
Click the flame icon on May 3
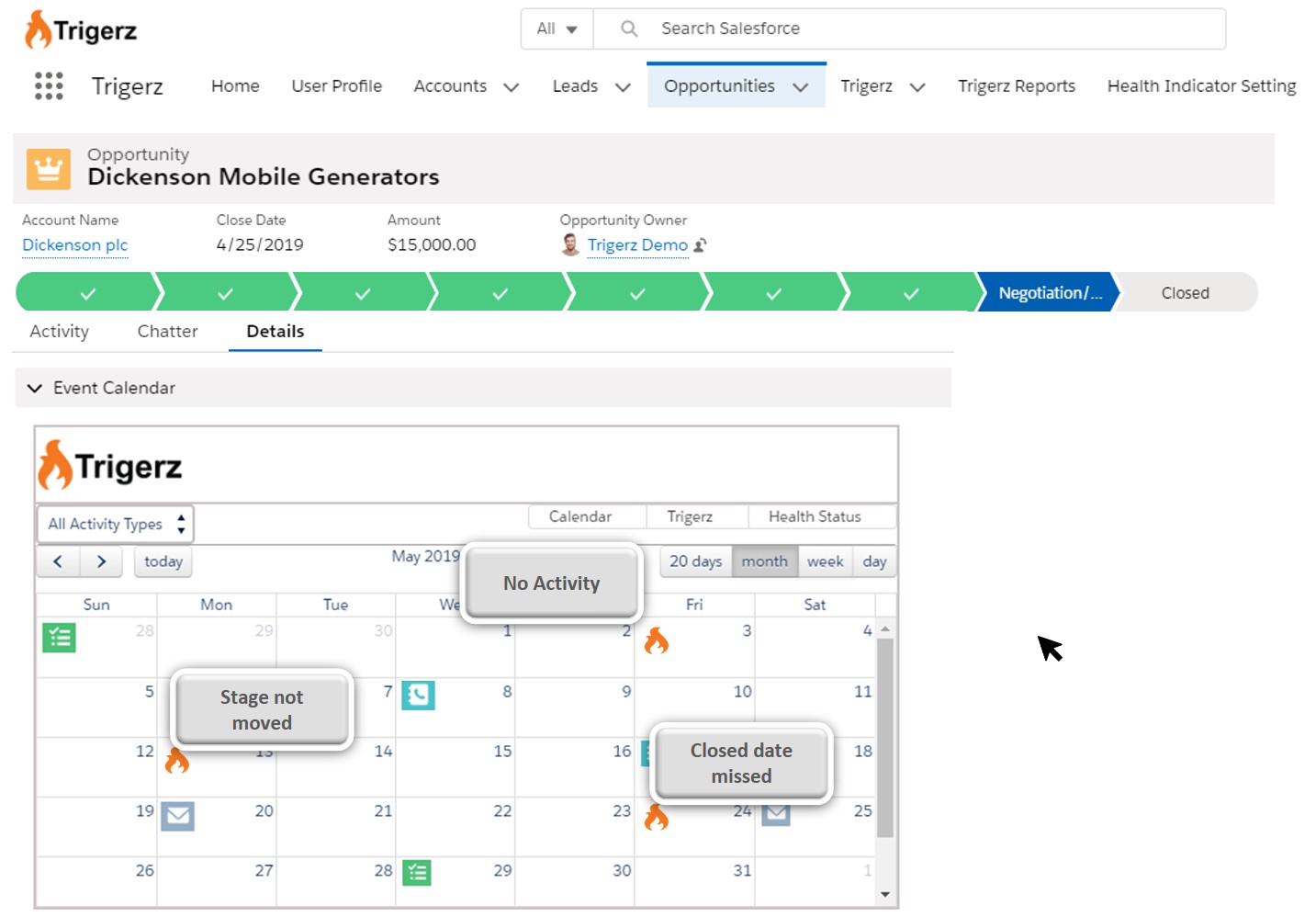[x=657, y=640]
